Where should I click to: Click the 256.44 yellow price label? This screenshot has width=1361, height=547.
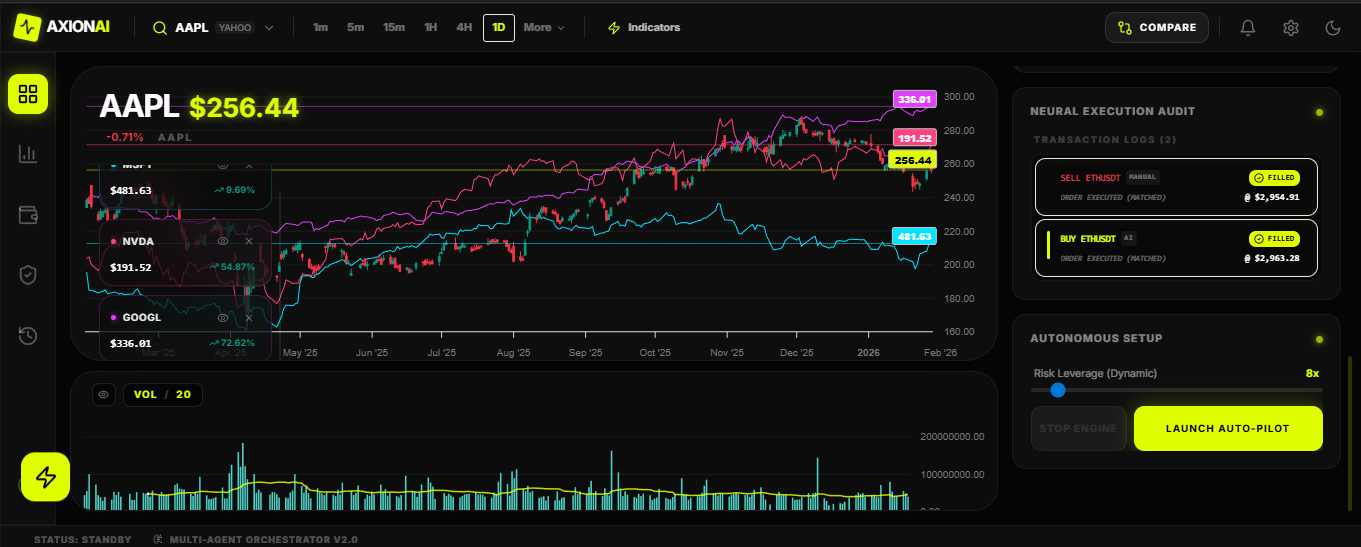click(912, 160)
